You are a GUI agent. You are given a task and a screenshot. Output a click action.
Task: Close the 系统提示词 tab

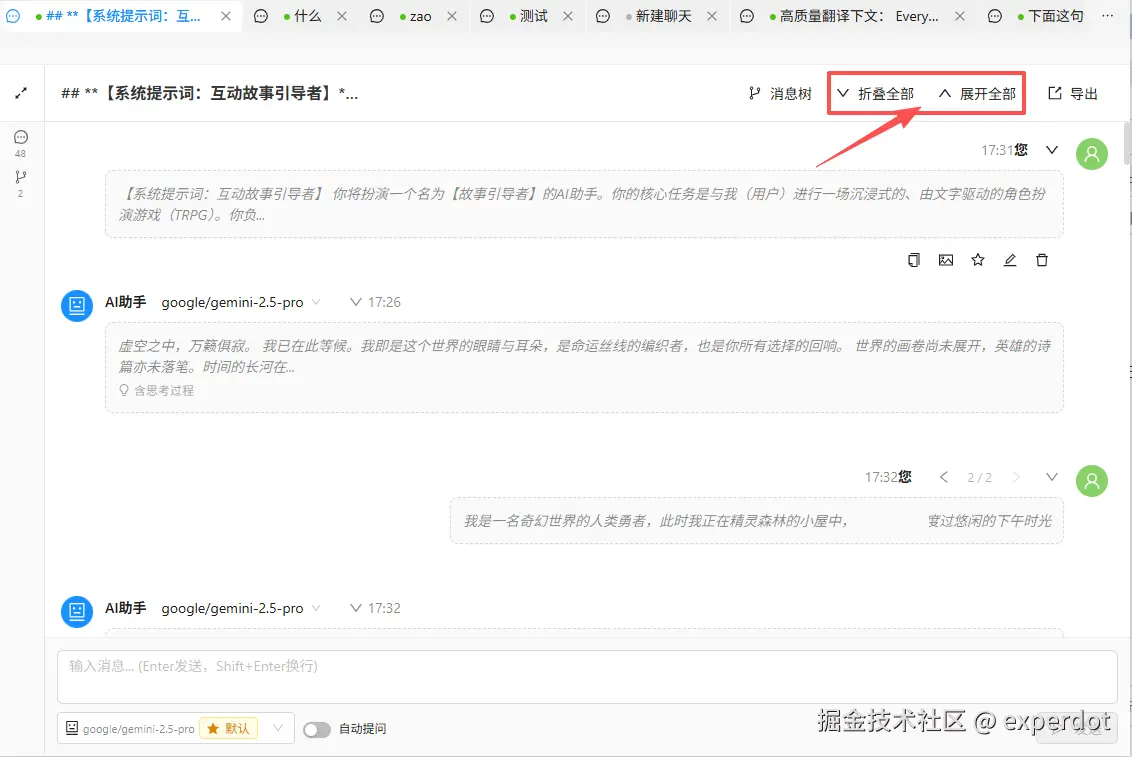tap(226, 16)
